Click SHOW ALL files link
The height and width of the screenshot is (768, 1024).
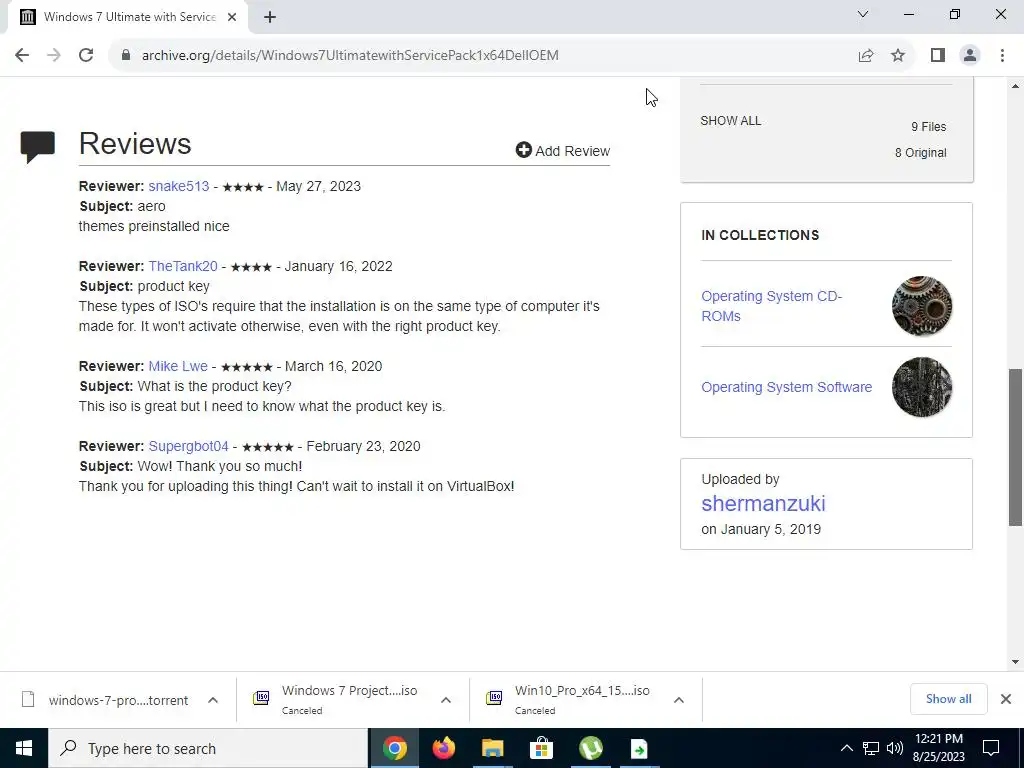point(730,121)
